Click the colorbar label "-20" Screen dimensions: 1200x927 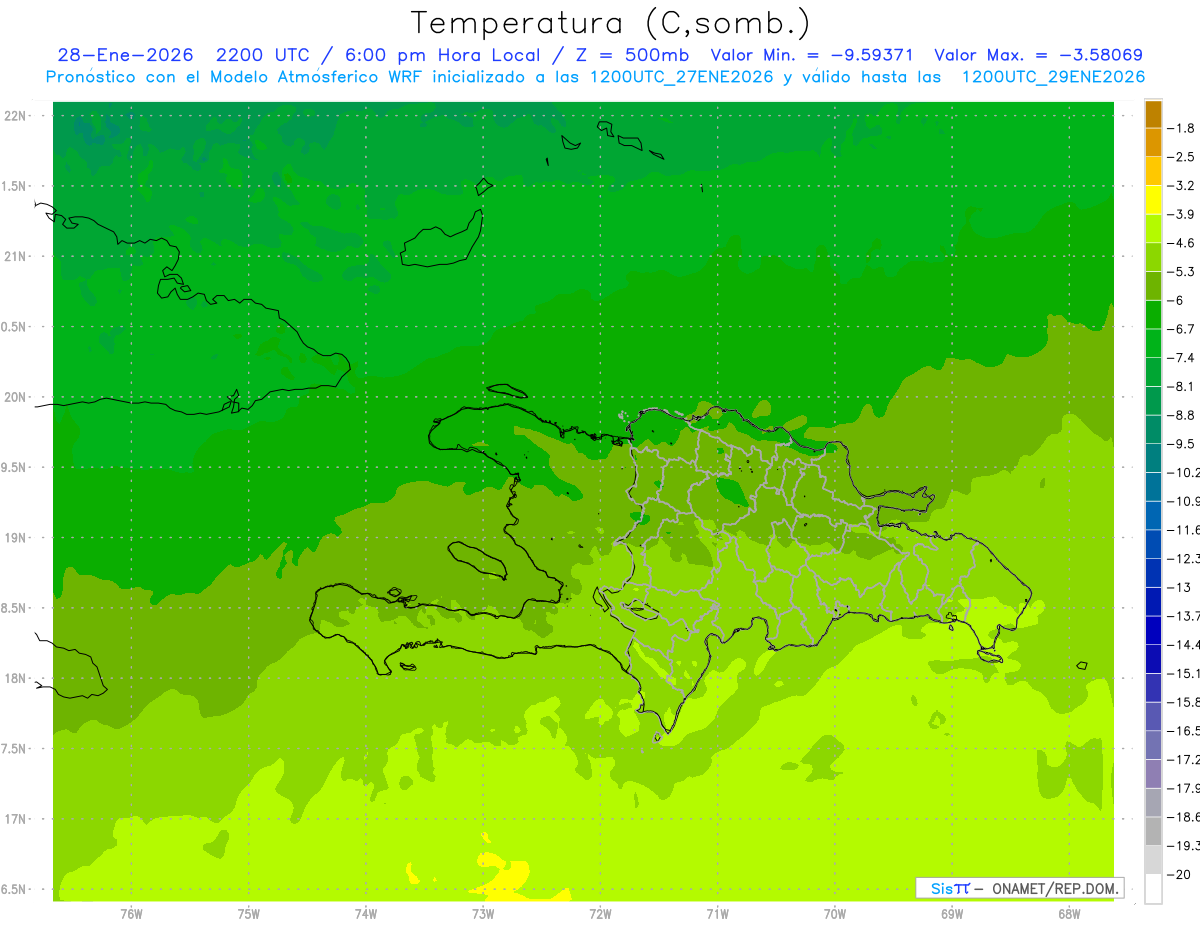point(1178,875)
